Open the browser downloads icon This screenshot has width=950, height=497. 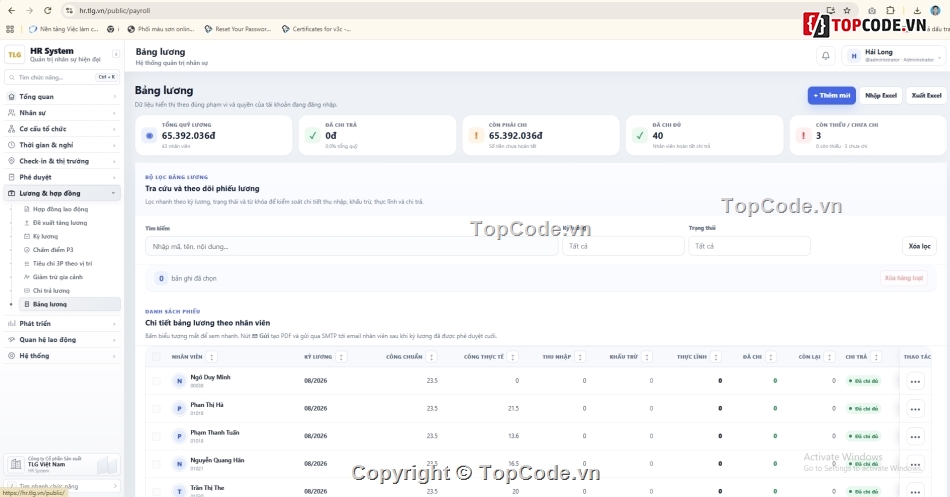click(917, 10)
